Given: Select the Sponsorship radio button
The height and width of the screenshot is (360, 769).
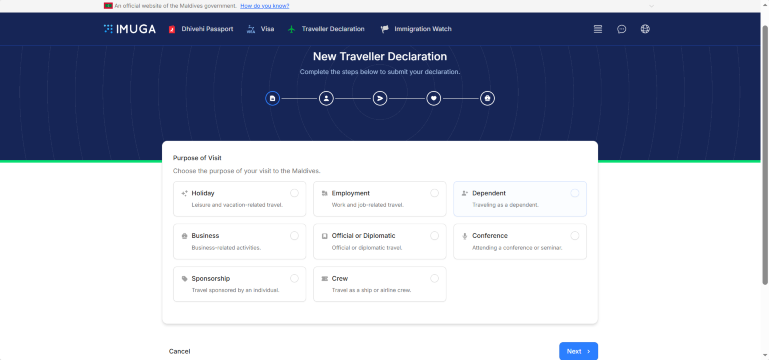Looking at the screenshot, I should pyautogui.click(x=294, y=279).
